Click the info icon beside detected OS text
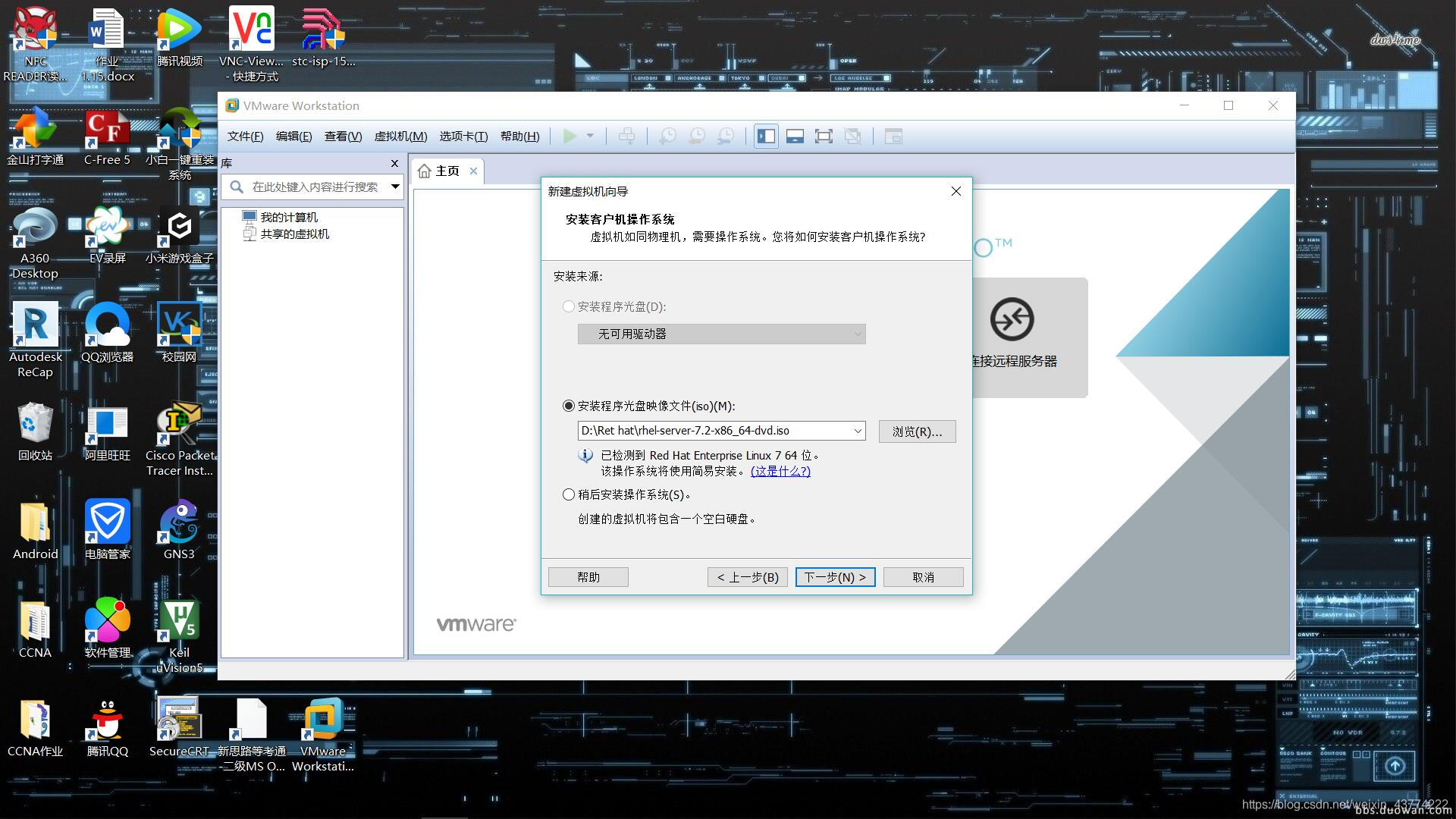 [x=585, y=456]
